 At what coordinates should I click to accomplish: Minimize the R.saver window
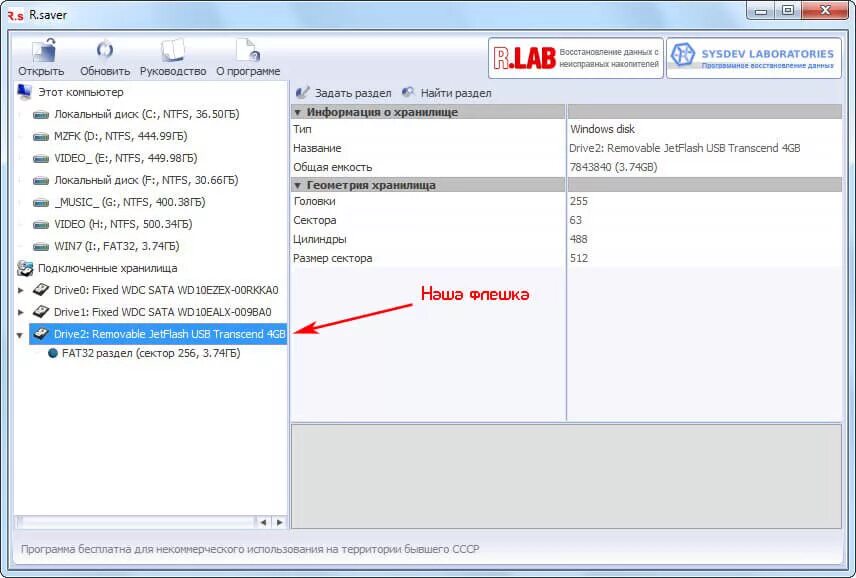click(x=762, y=10)
